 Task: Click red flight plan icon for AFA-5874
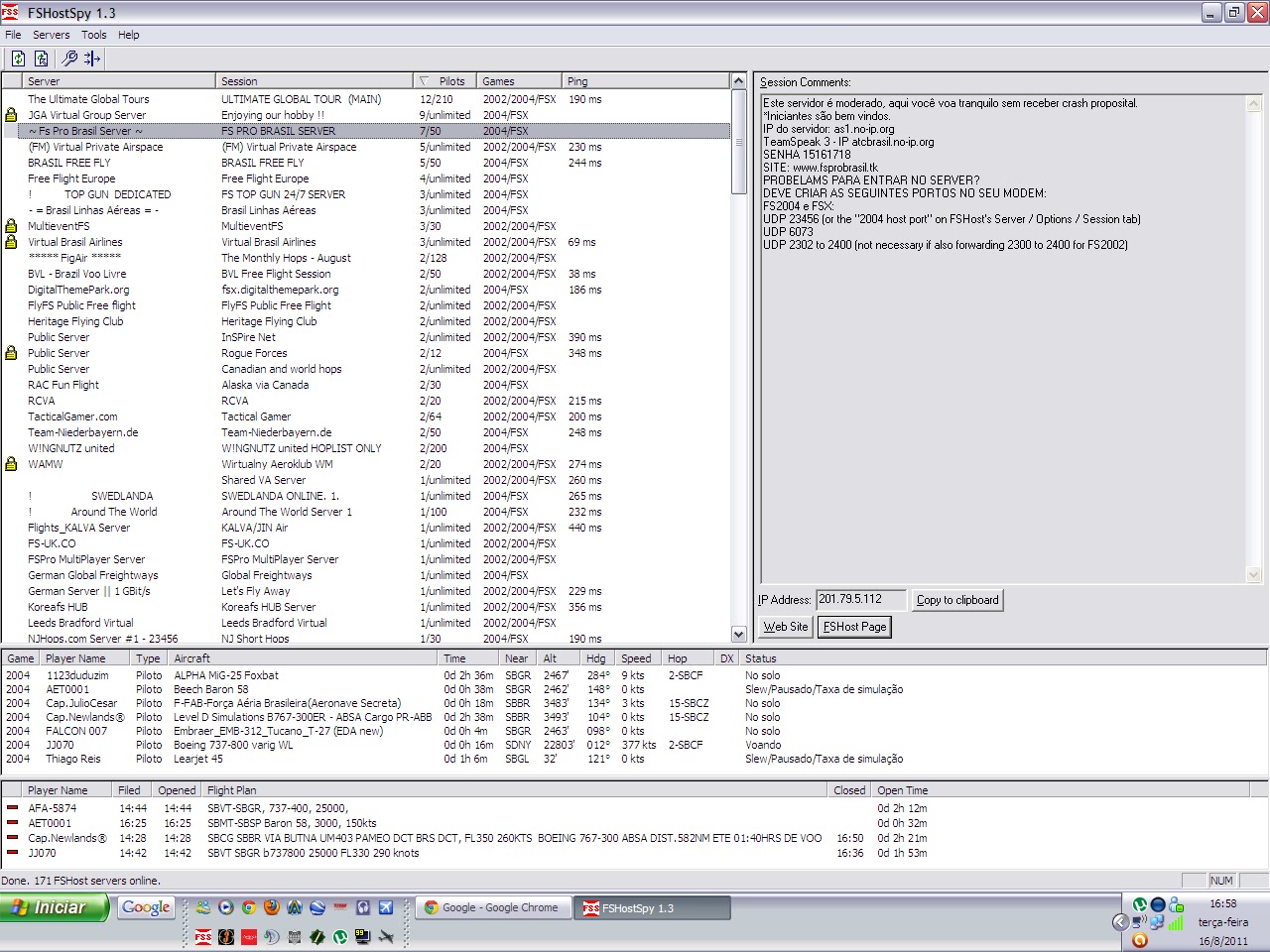[12, 808]
